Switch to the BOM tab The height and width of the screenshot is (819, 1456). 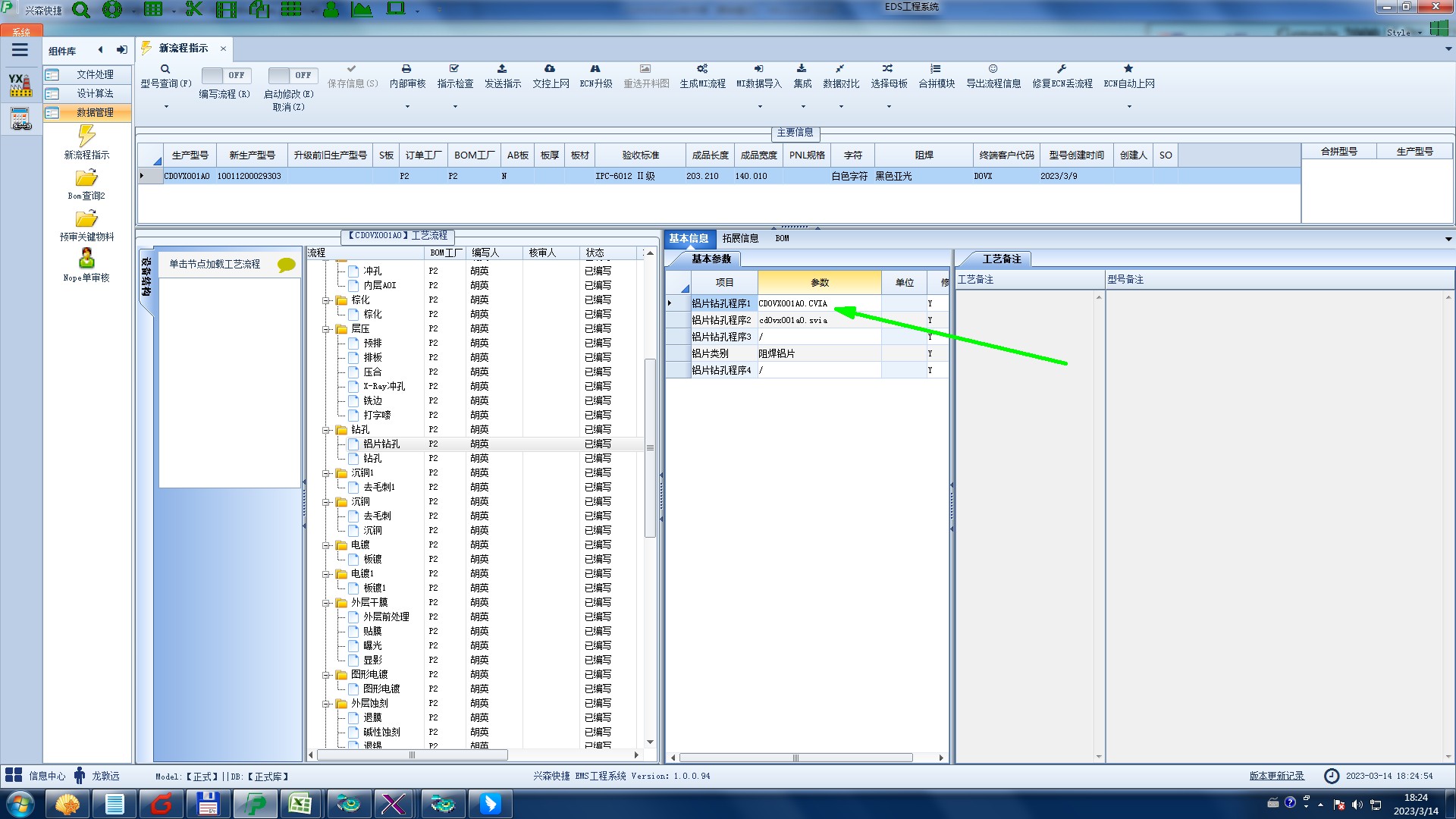point(782,238)
